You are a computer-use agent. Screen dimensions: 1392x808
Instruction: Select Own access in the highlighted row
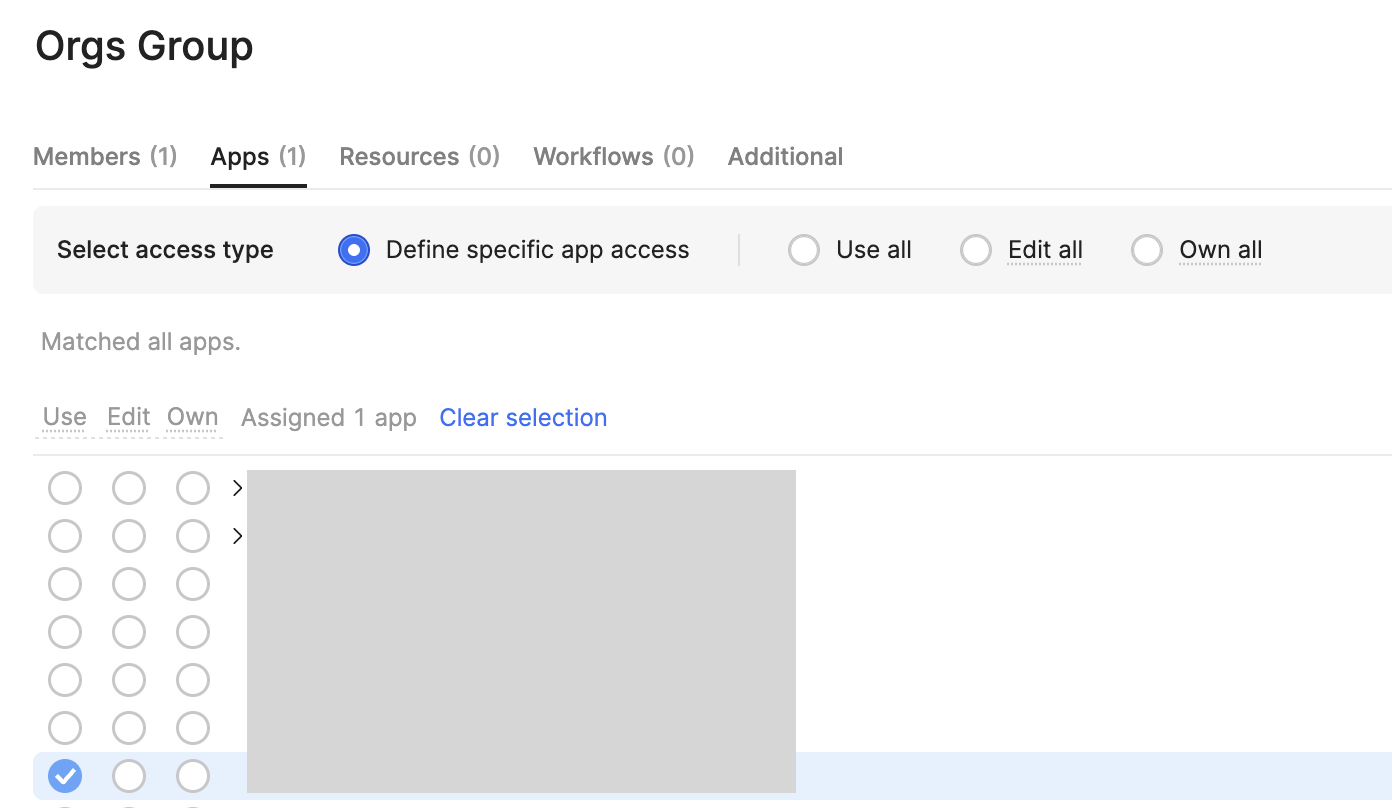pos(193,776)
